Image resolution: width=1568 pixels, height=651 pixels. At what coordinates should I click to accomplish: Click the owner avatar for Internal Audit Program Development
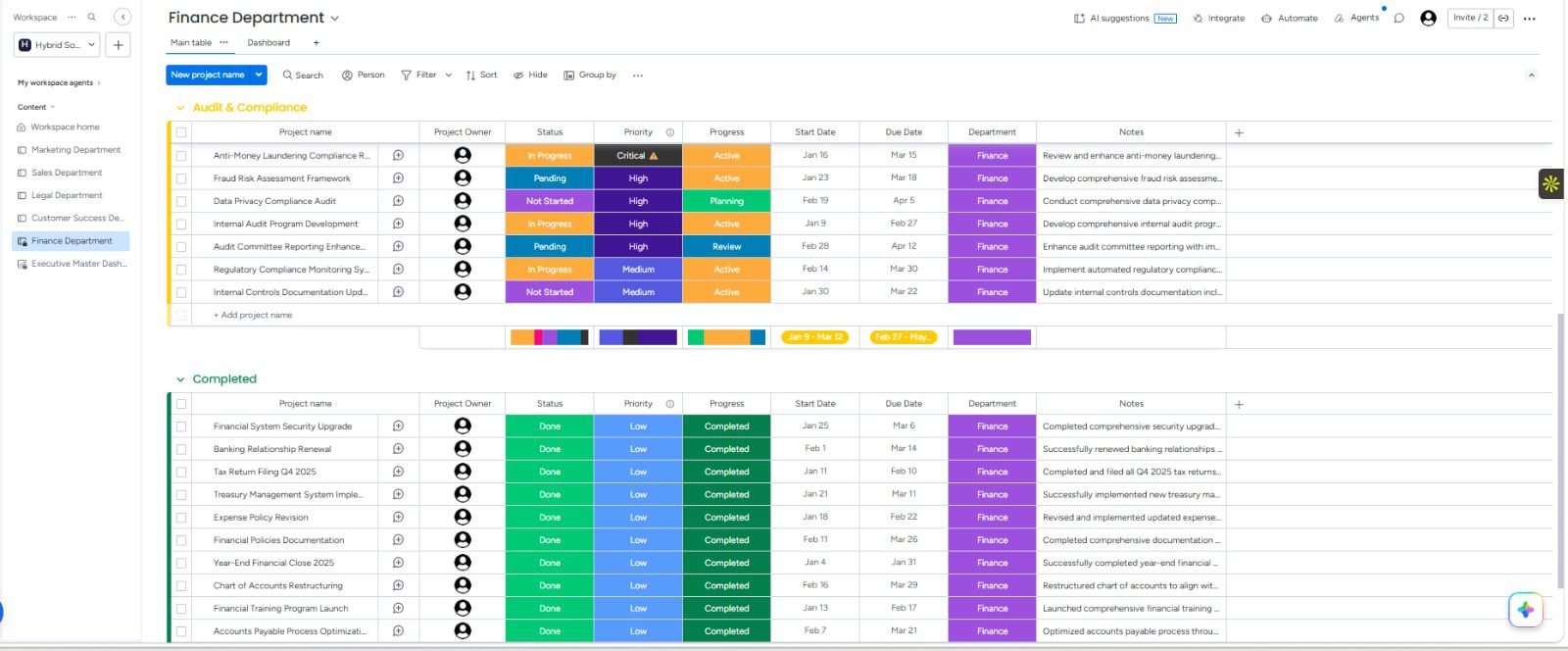(463, 224)
